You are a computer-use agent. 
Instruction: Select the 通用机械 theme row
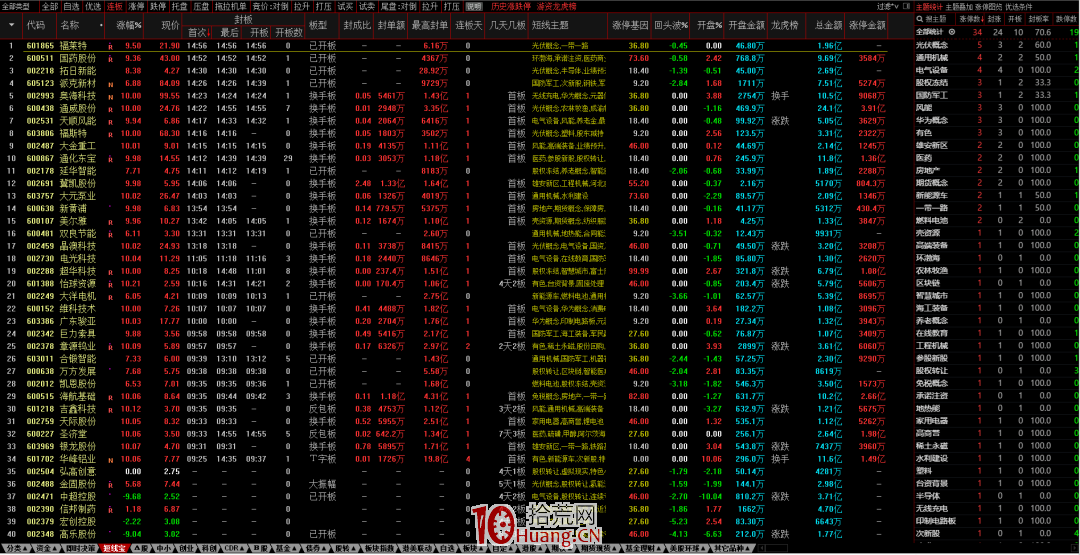[x=997, y=57]
